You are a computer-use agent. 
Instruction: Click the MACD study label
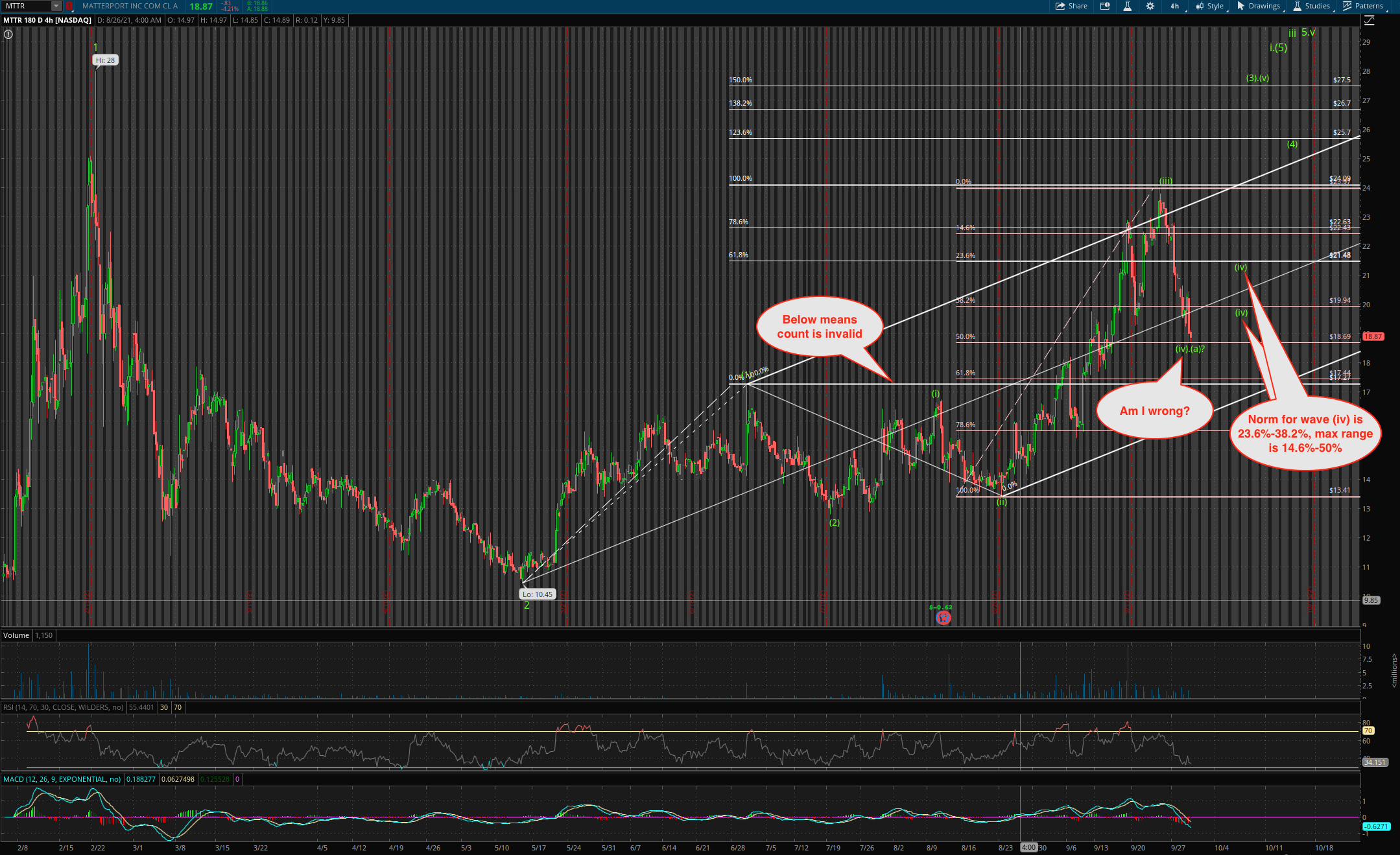click(62, 779)
